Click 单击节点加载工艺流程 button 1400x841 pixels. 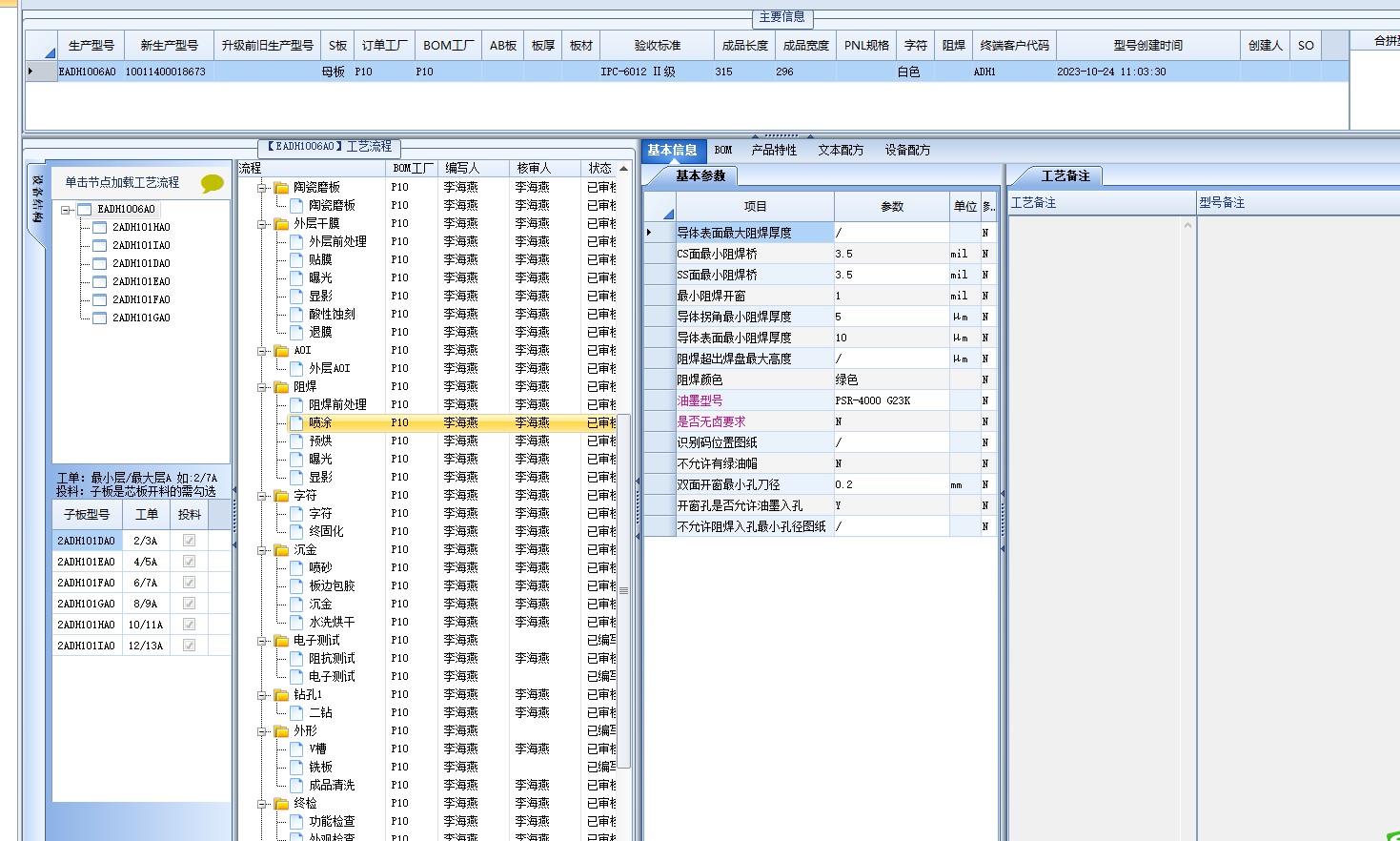point(122,182)
